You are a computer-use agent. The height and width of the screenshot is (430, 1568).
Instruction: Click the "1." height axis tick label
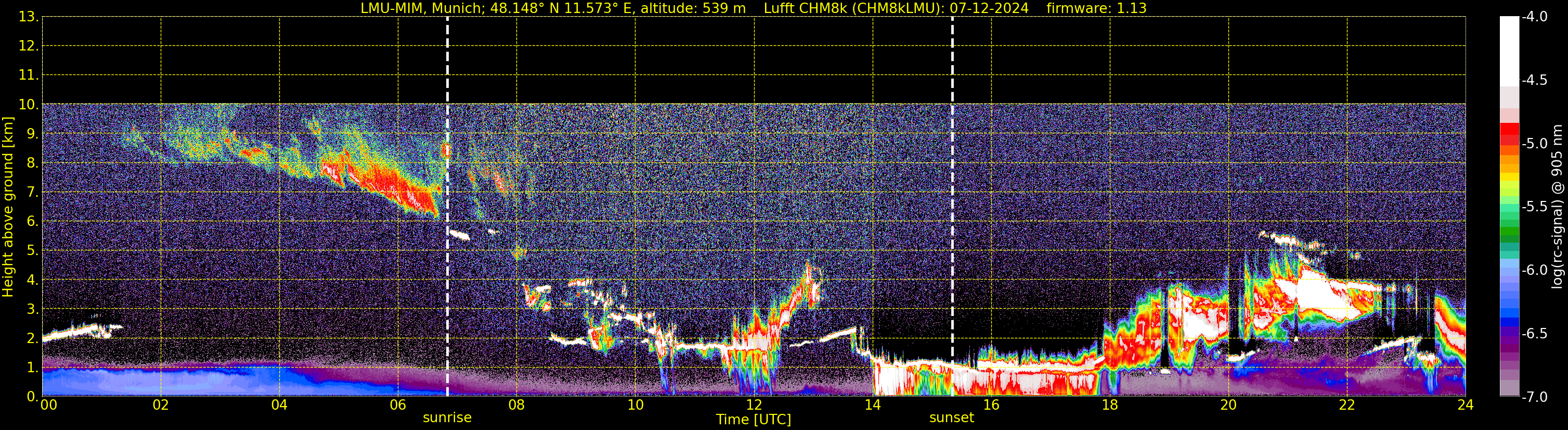pos(32,368)
